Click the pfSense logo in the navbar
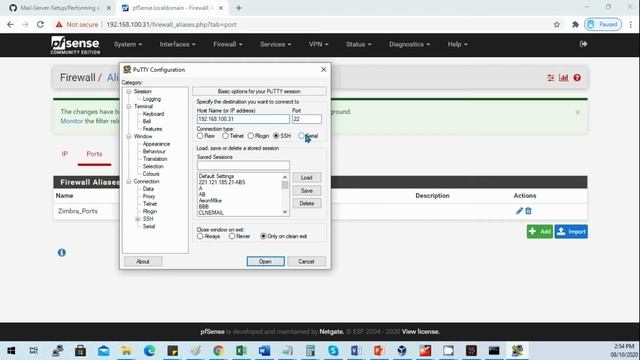This screenshot has height=360, width=640. click(75, 45)
